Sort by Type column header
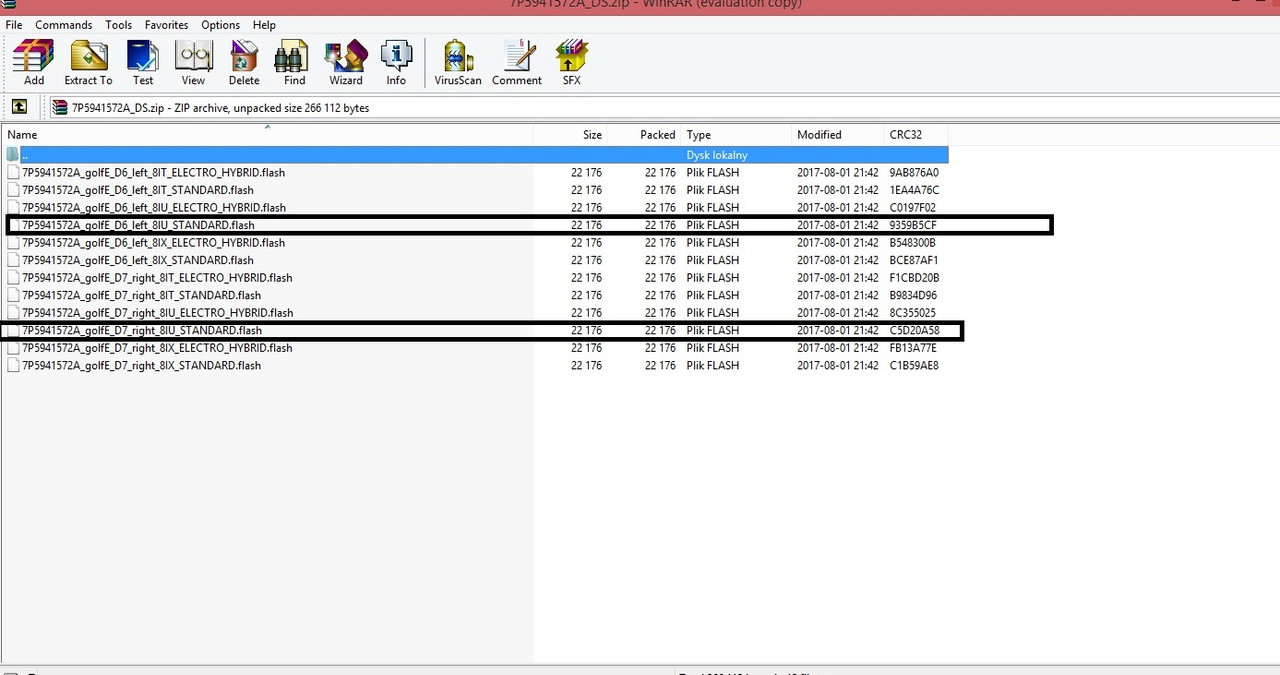 click(737, 135)
